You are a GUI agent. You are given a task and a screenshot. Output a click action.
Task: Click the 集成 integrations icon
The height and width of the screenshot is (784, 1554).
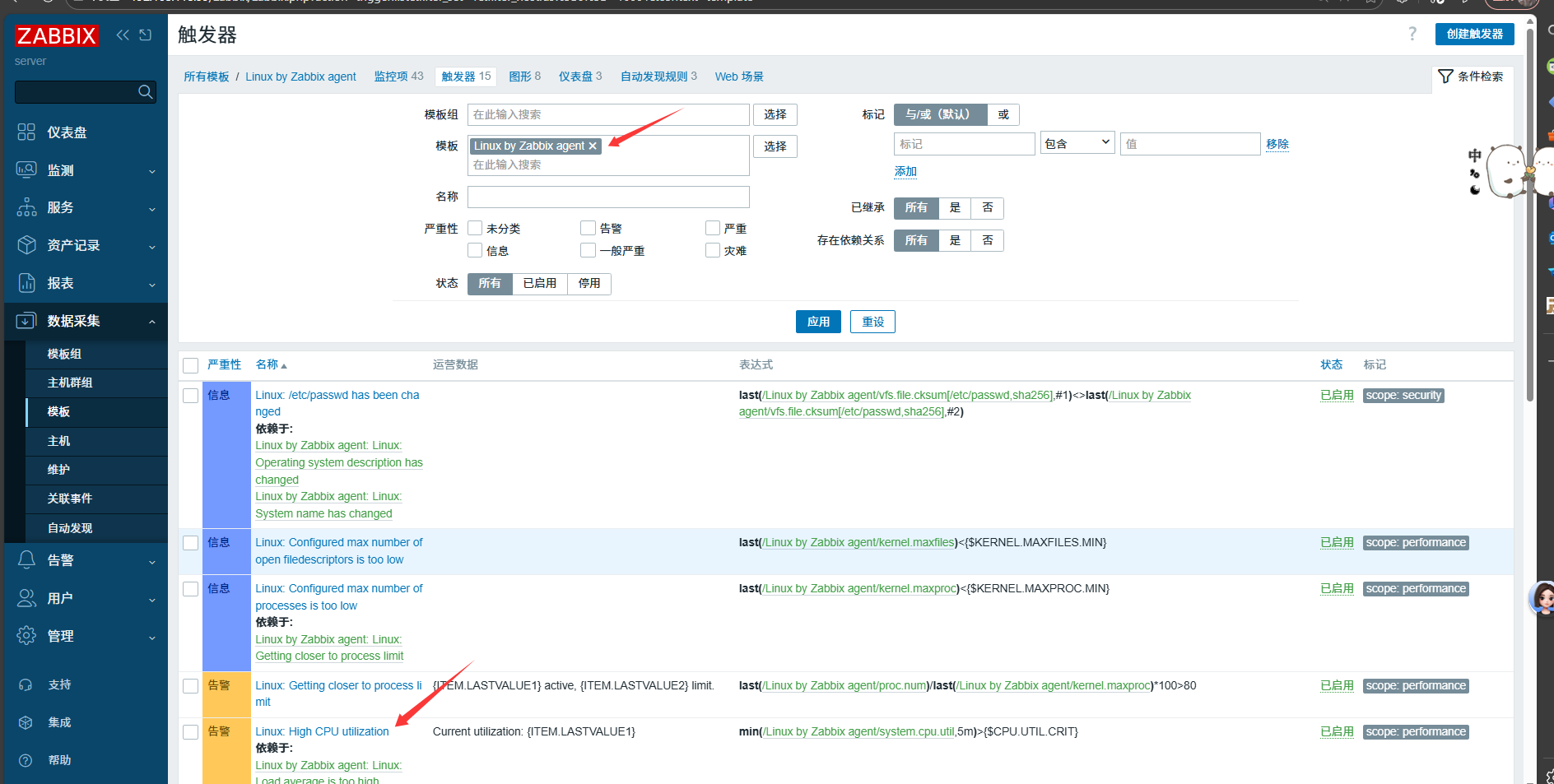26,722
